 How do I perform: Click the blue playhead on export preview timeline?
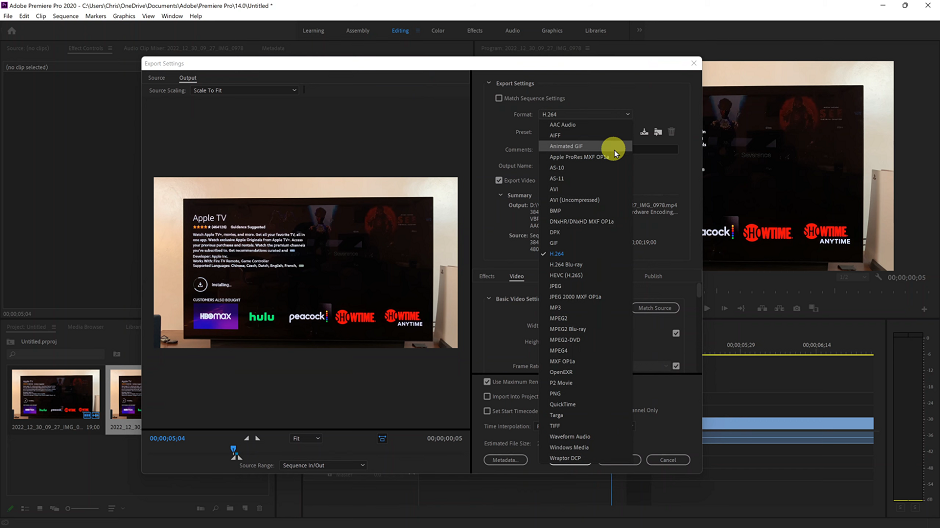[233, 449]
